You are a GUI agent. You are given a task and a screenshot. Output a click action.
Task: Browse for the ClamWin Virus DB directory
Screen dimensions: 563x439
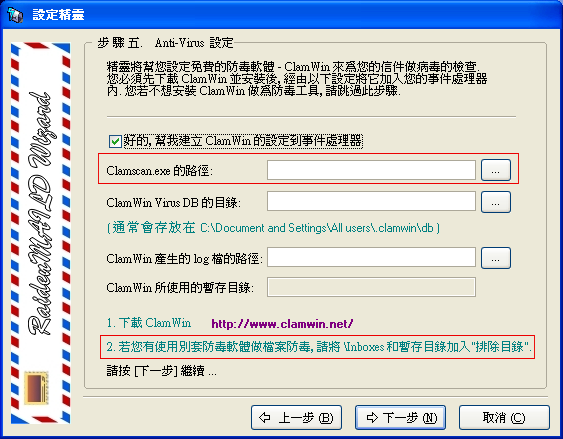pyautogui.click(x=495, y=202)
